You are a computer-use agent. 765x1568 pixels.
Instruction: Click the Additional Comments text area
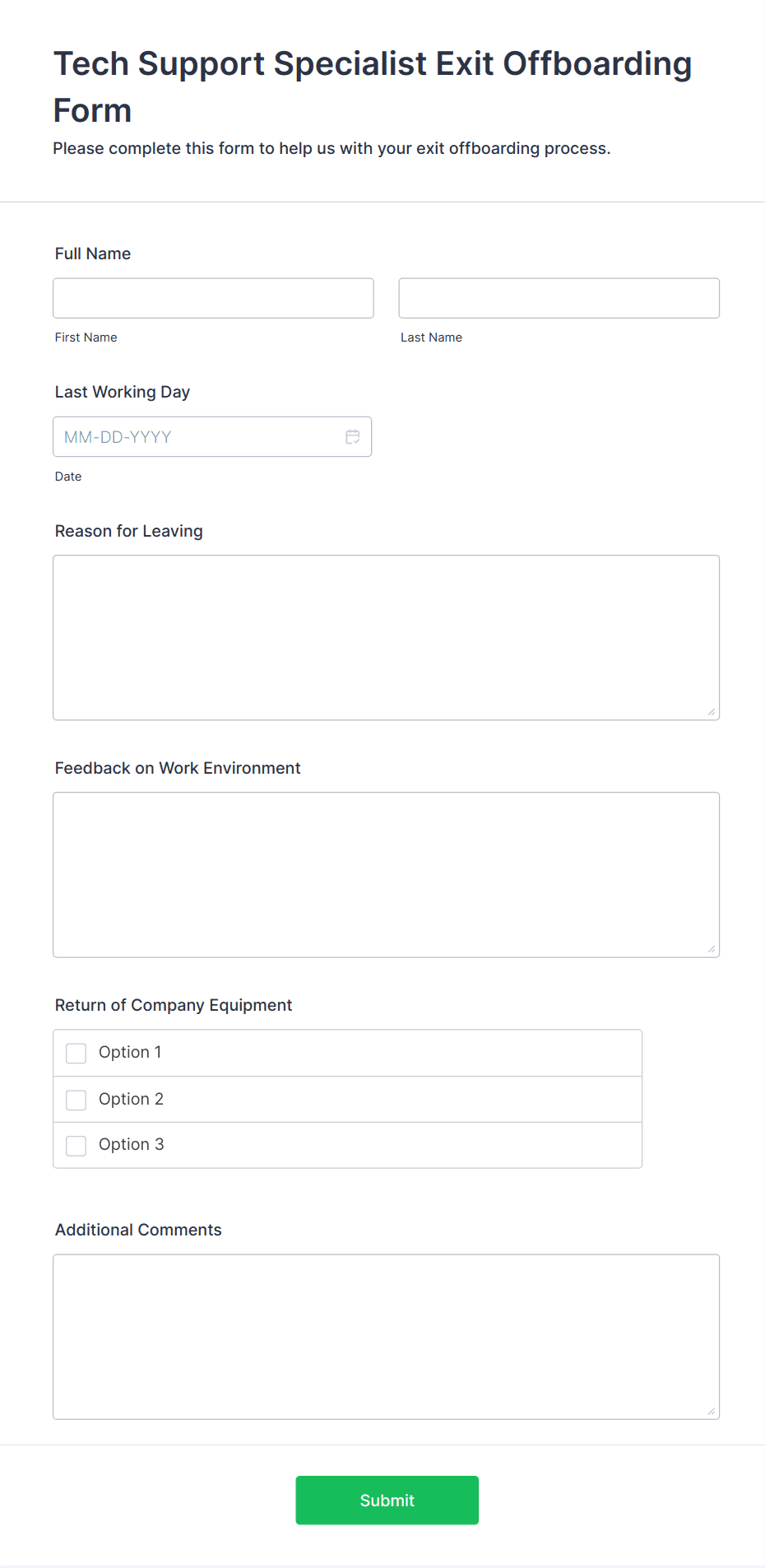(387, 1337)
